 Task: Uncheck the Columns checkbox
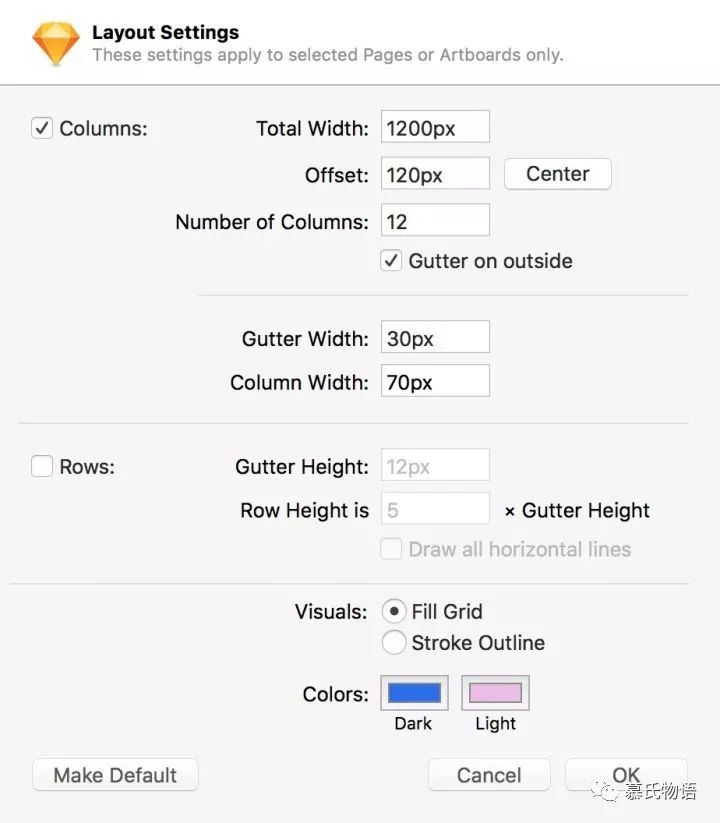42,128
